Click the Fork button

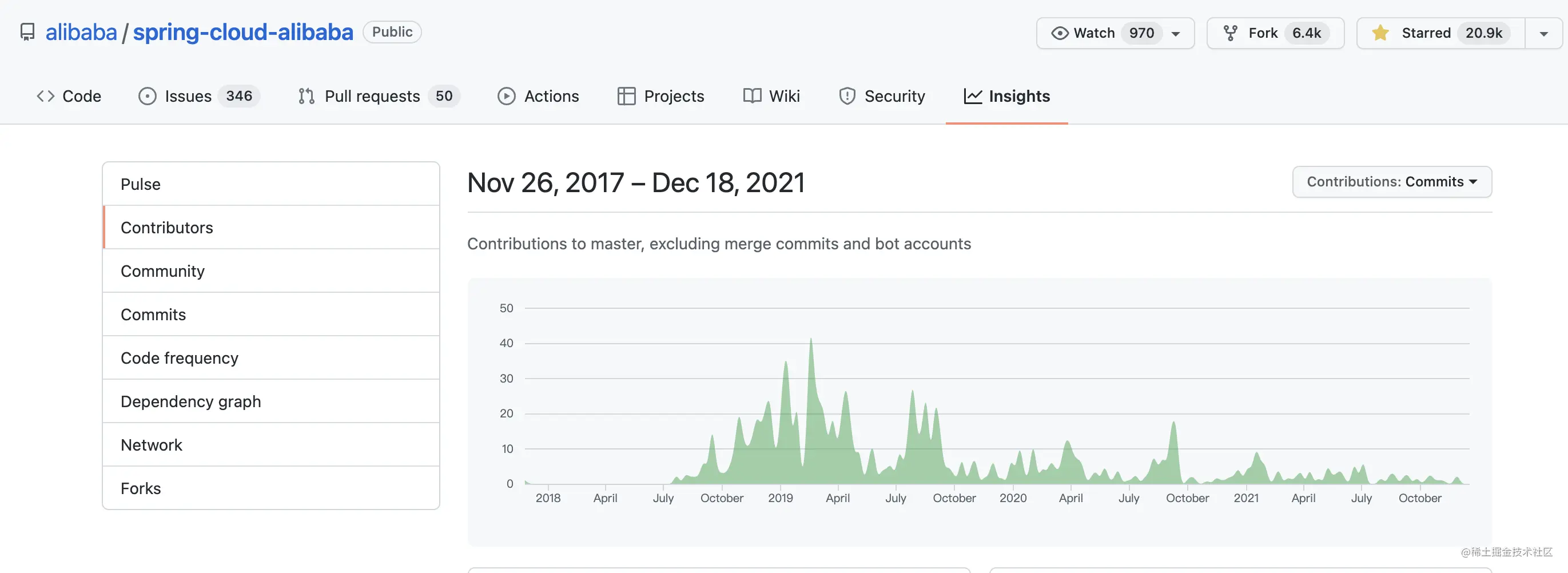(x=1275, y=34)
